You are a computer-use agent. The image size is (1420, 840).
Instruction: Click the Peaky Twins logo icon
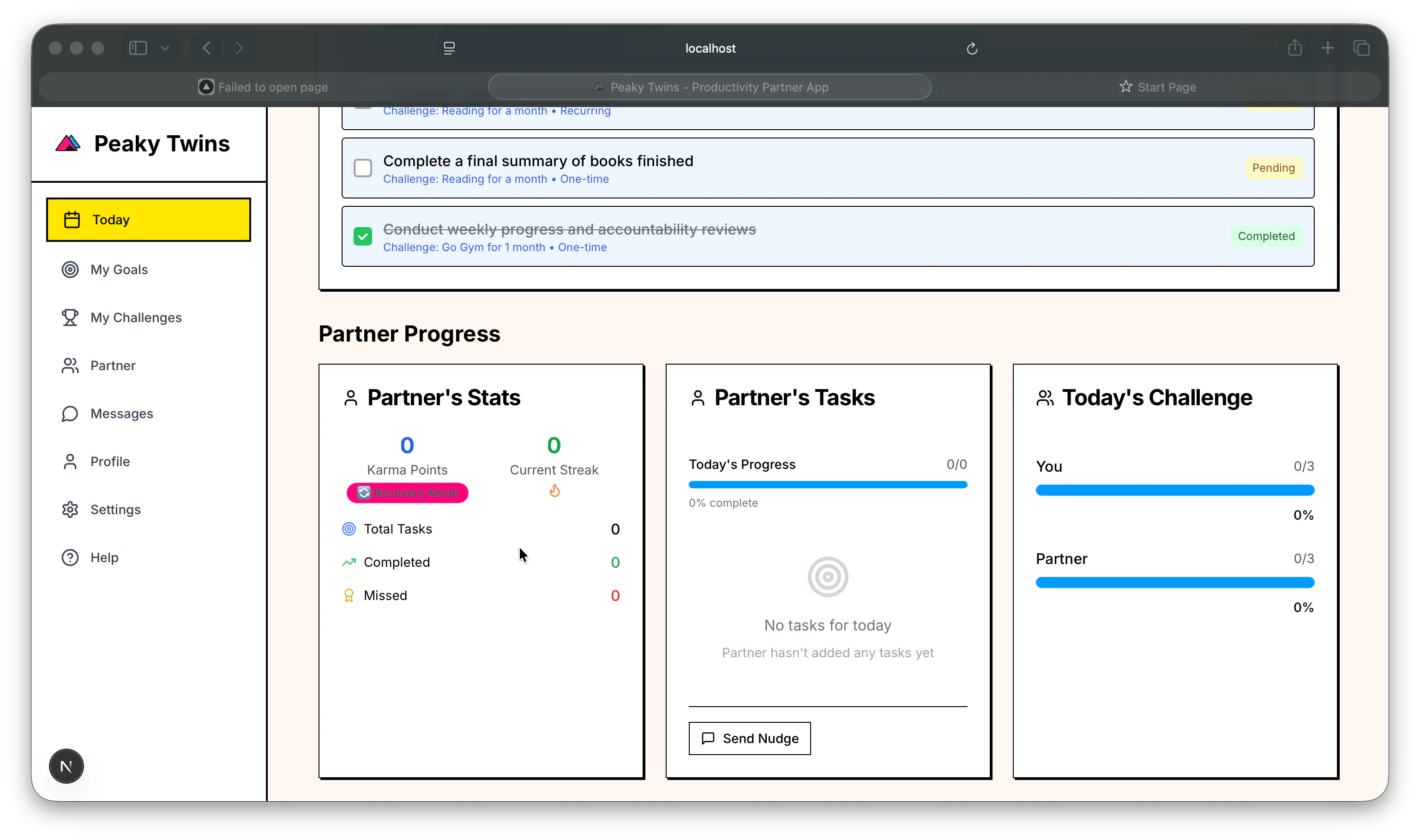(x=68, y=144)
